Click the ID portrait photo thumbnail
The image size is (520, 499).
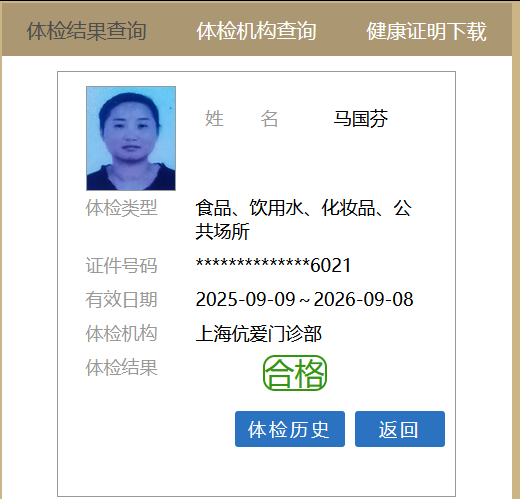[x=131, y=138]
